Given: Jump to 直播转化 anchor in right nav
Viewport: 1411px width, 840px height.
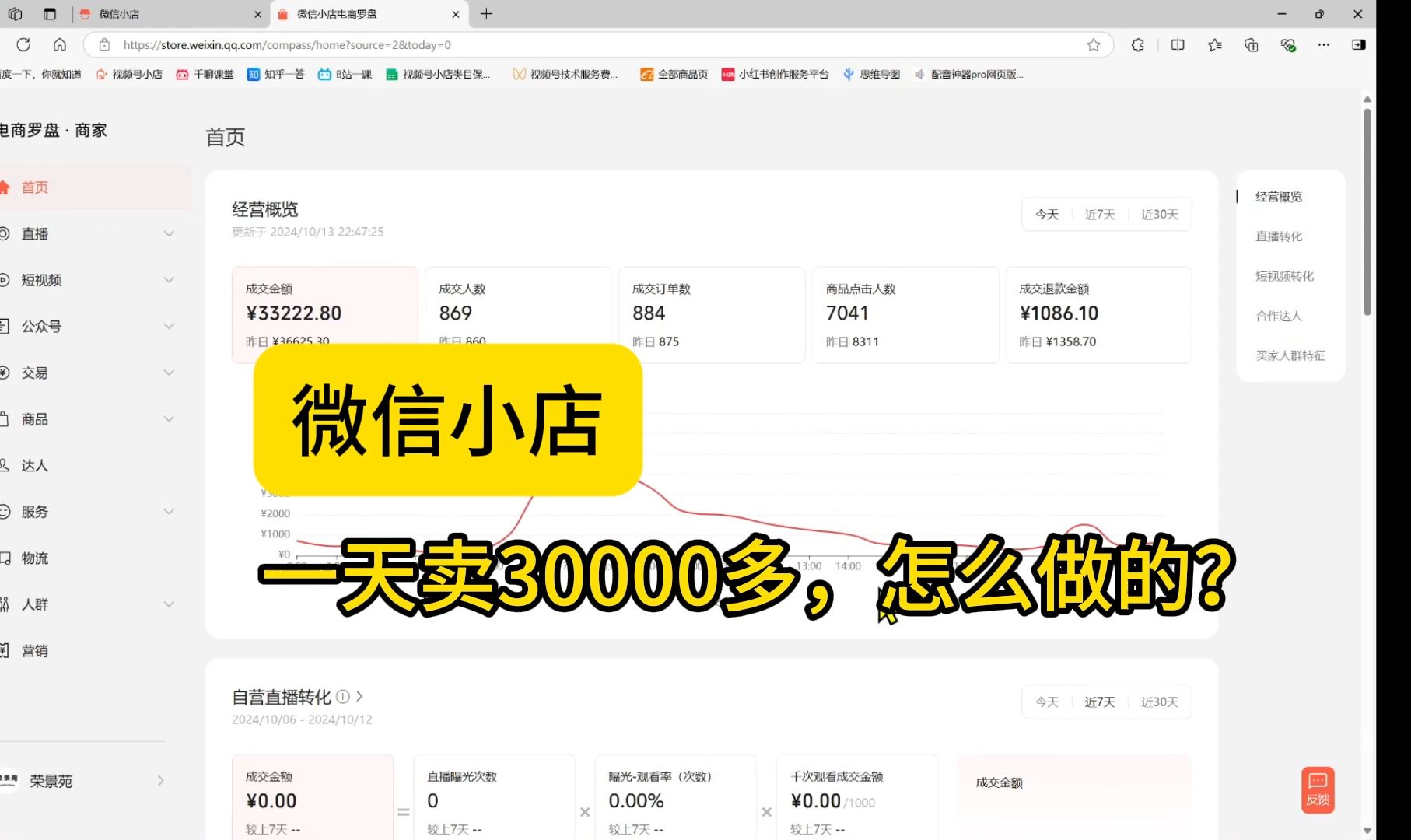Looking at the screenshot, I should (1279, 236).
